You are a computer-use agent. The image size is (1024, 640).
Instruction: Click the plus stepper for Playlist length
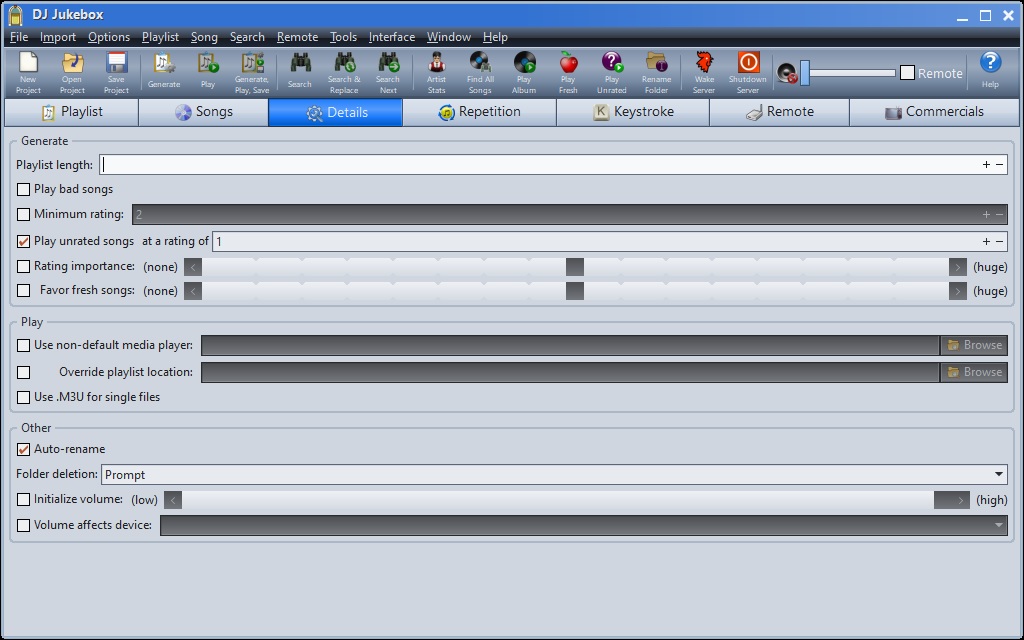986,165
